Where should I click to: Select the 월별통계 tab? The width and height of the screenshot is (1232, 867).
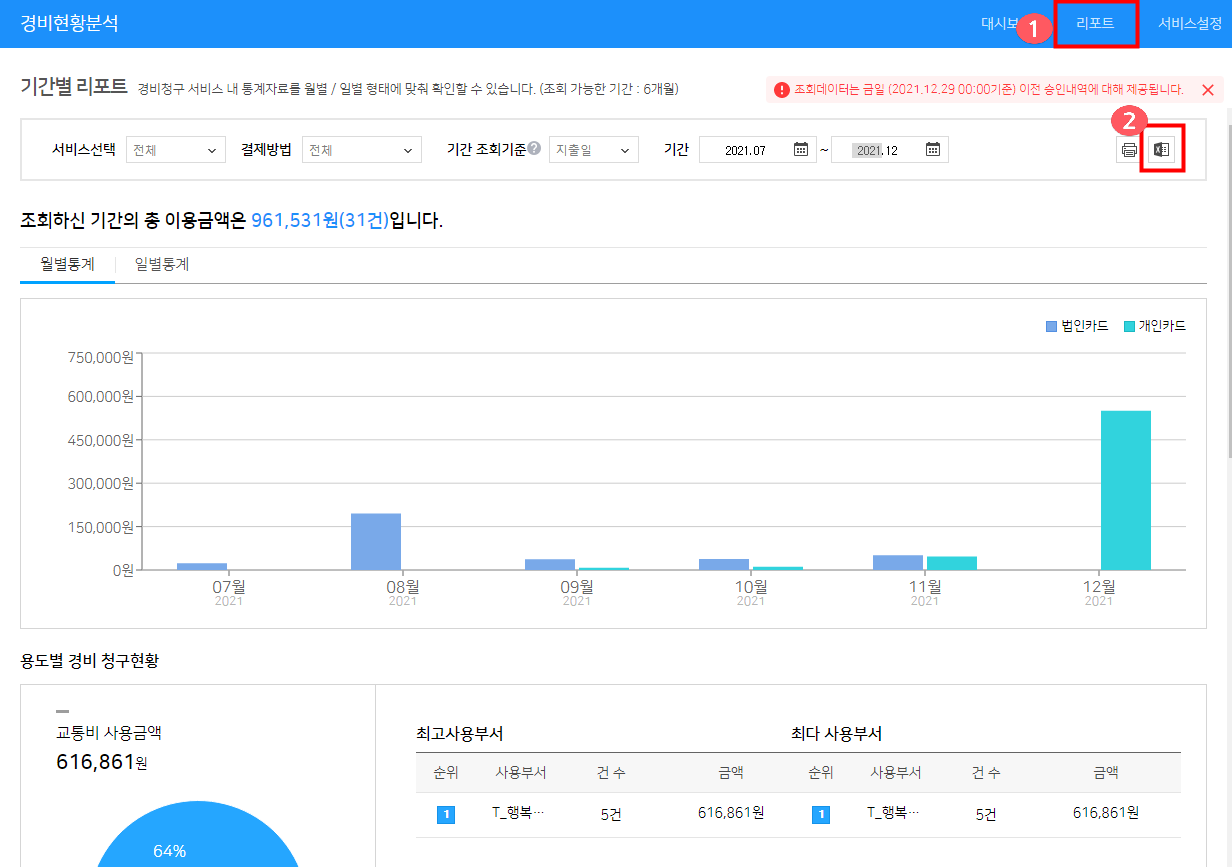(x=67, y=265)
